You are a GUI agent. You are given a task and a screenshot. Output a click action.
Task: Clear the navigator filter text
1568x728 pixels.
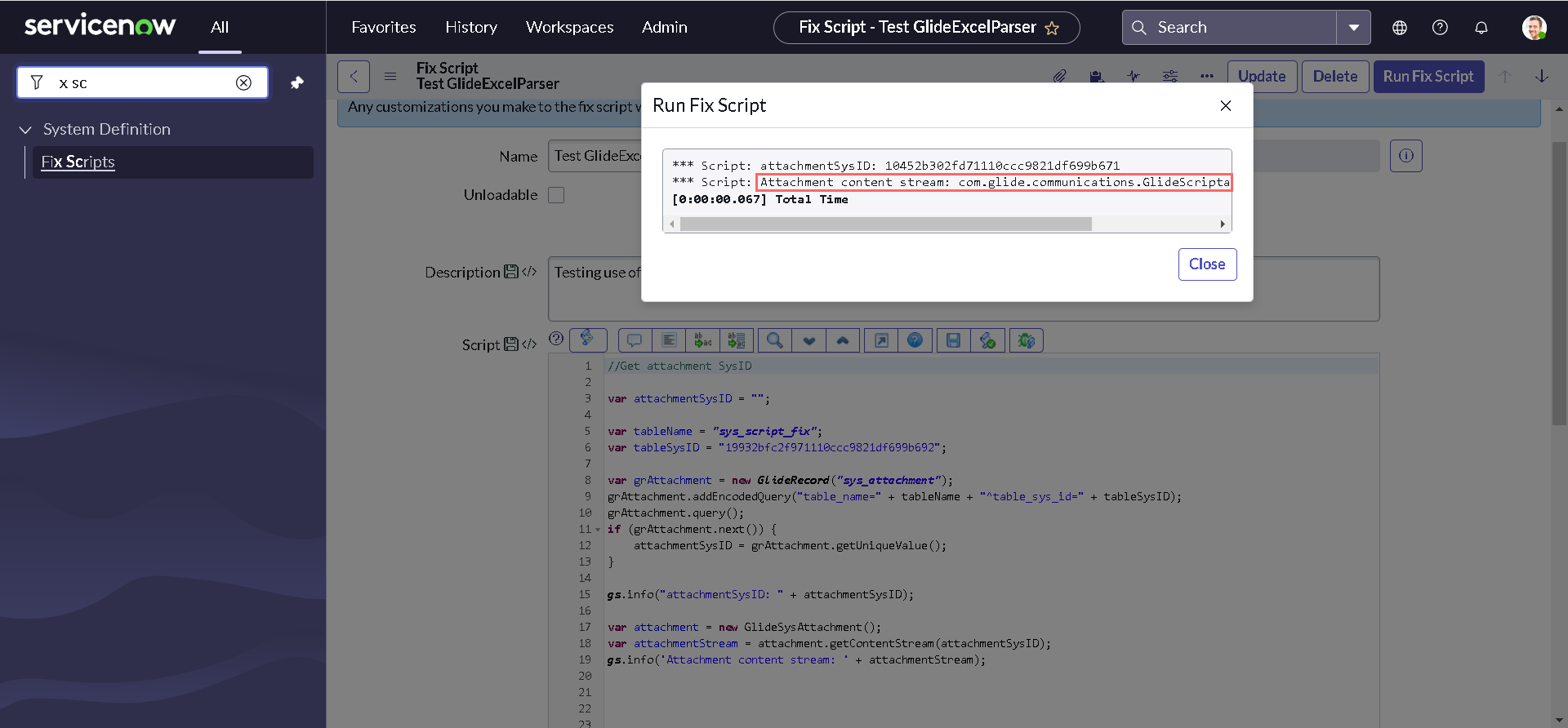point(243,82)
